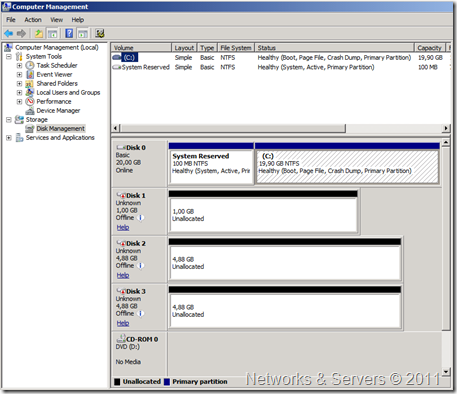457x394 pixels.
Task: Sort by the Capacity column header
Action: [x=430, y=48]
